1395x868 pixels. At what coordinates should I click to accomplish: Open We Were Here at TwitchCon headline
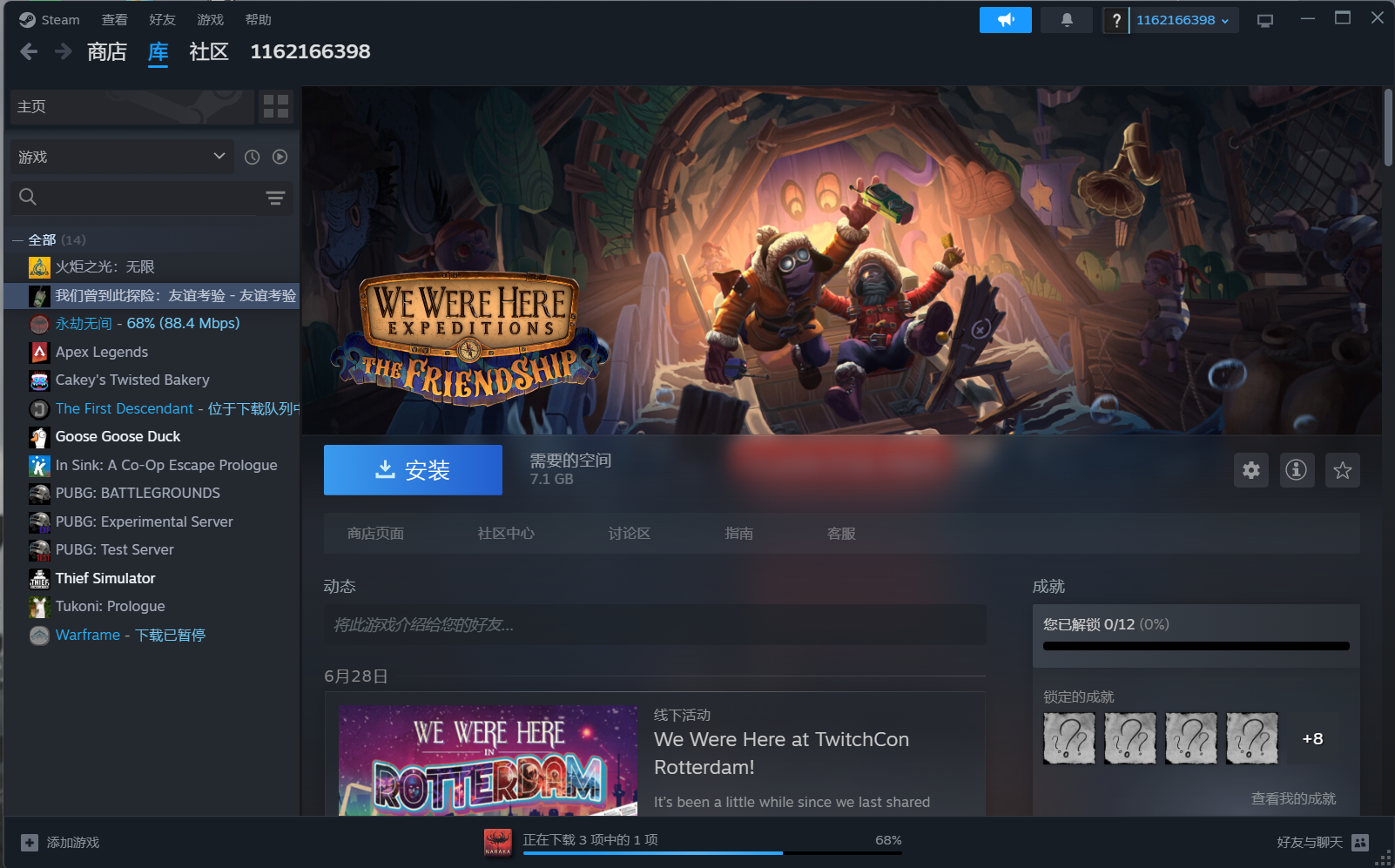pos(781,753)
